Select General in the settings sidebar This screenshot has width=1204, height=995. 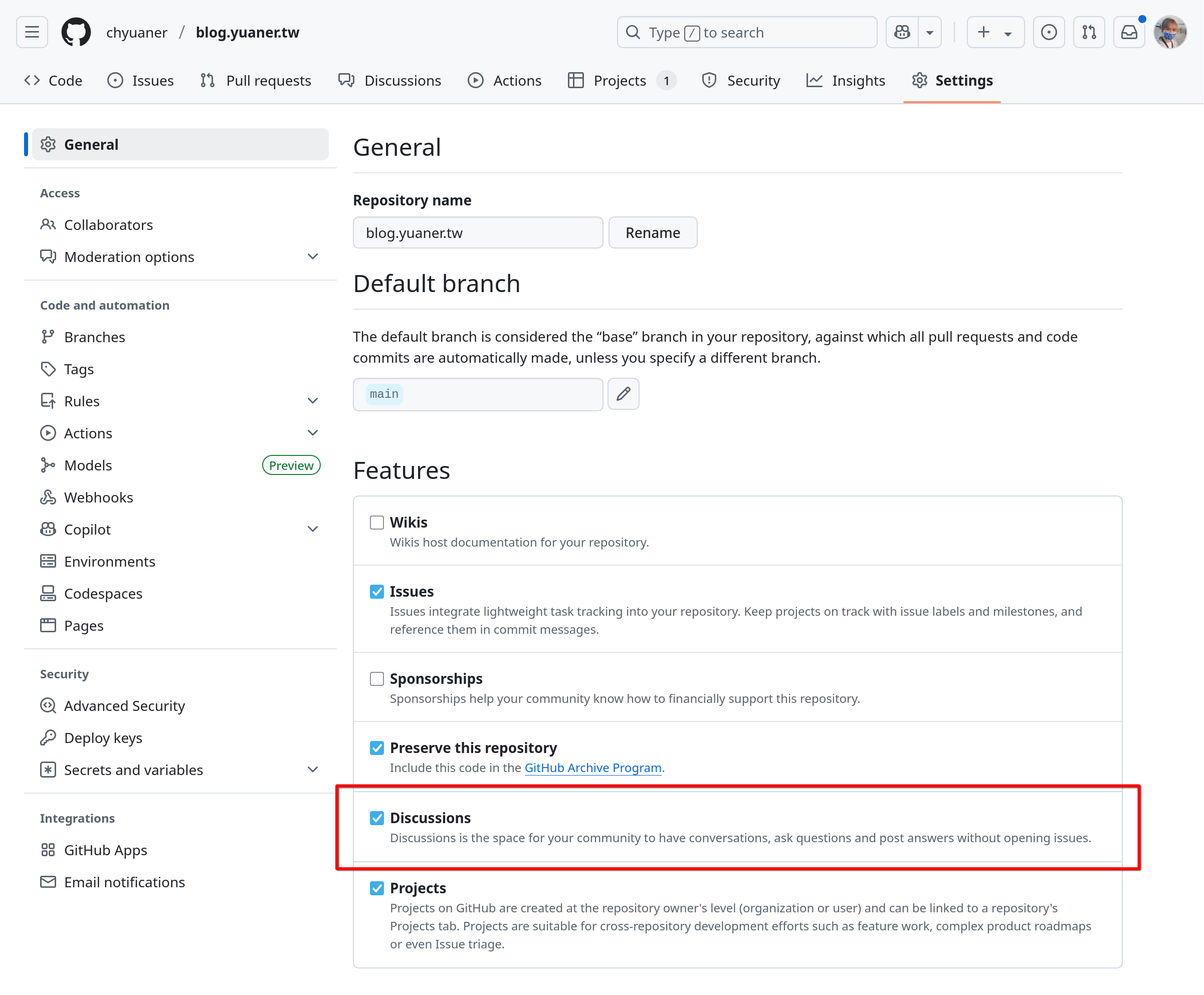(x=180, y=144)
